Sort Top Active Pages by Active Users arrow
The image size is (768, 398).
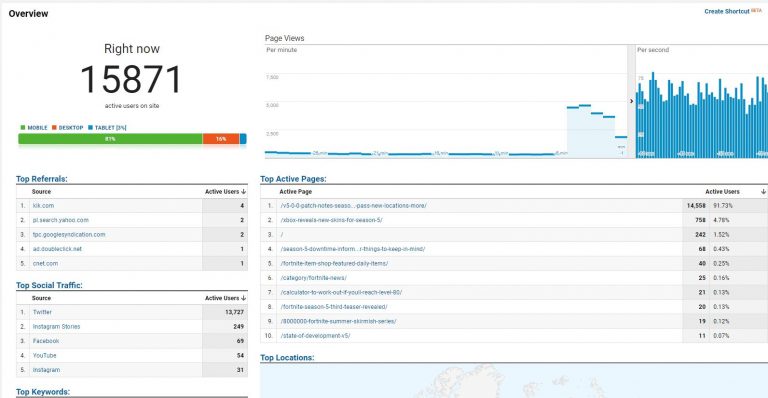tap(763, 191)
